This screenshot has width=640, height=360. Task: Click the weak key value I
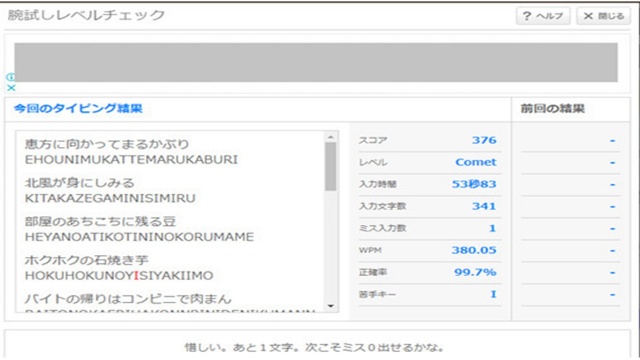coord(493,294)
